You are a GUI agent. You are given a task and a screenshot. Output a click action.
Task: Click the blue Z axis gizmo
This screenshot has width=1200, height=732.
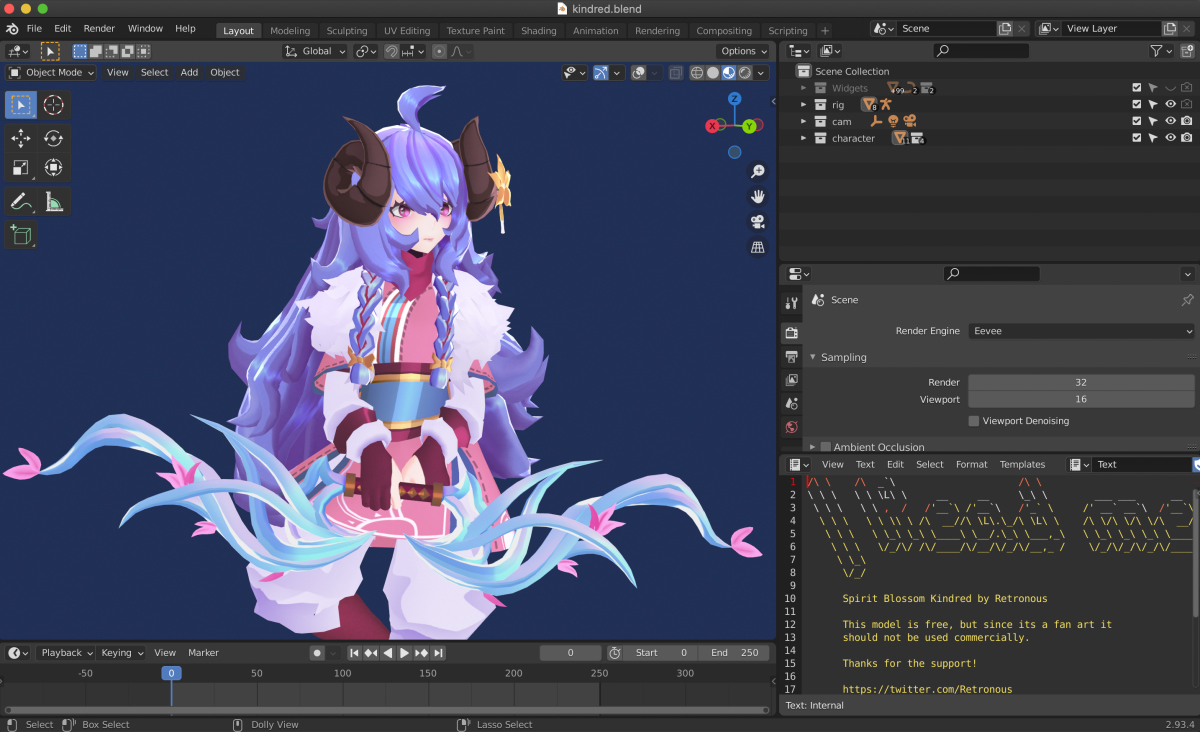[734, 99]
